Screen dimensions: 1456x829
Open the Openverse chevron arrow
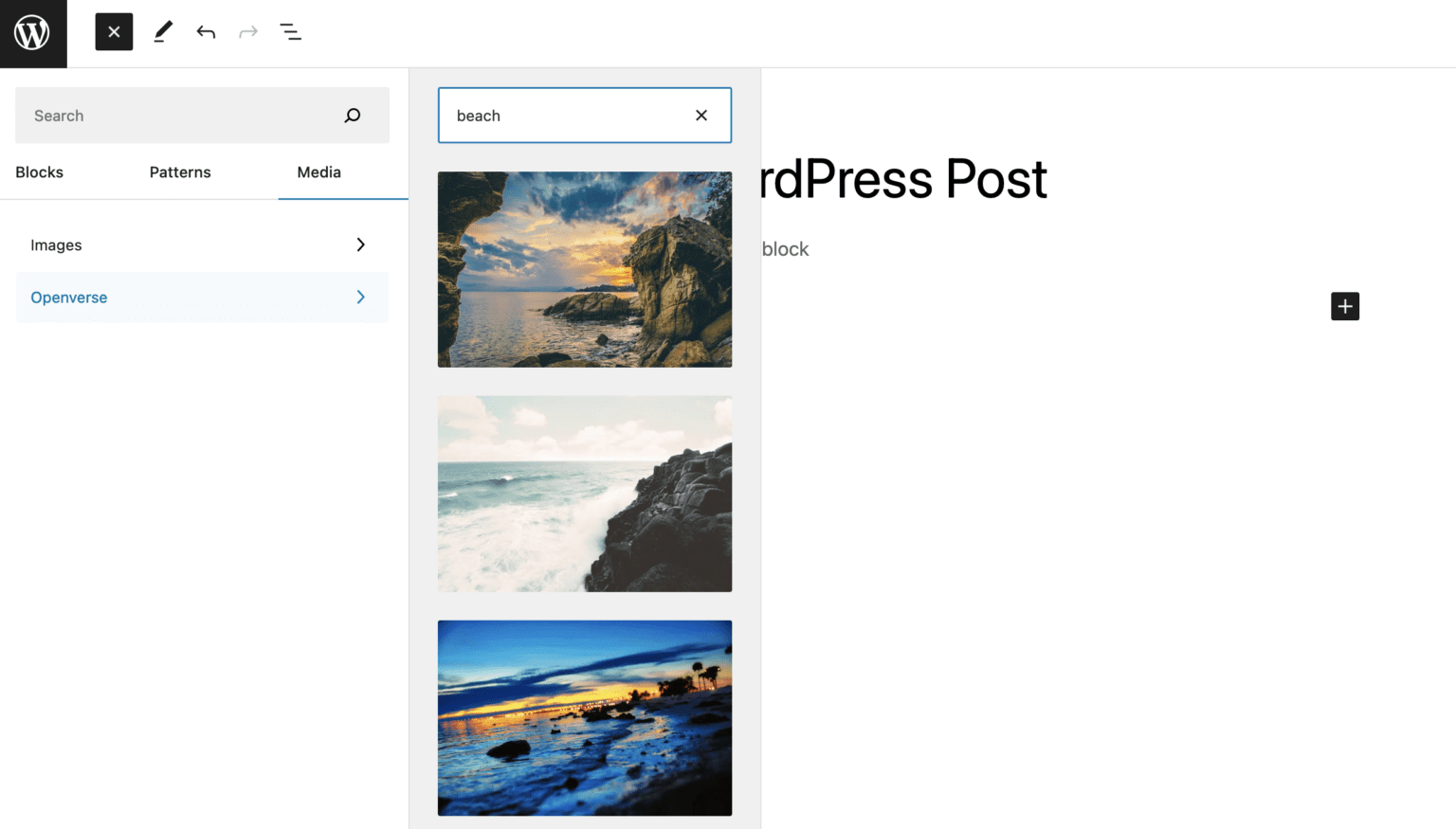pos(360,297)
